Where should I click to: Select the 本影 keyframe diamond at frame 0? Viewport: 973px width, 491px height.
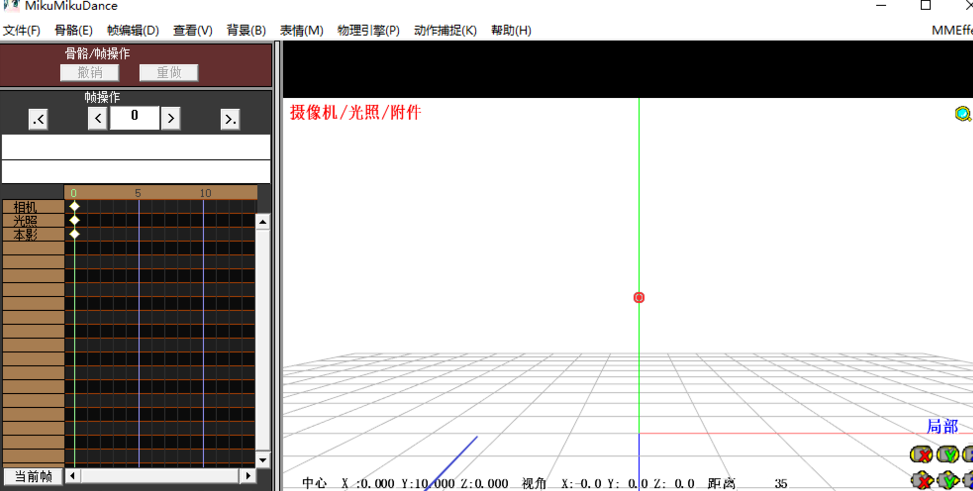74,234
